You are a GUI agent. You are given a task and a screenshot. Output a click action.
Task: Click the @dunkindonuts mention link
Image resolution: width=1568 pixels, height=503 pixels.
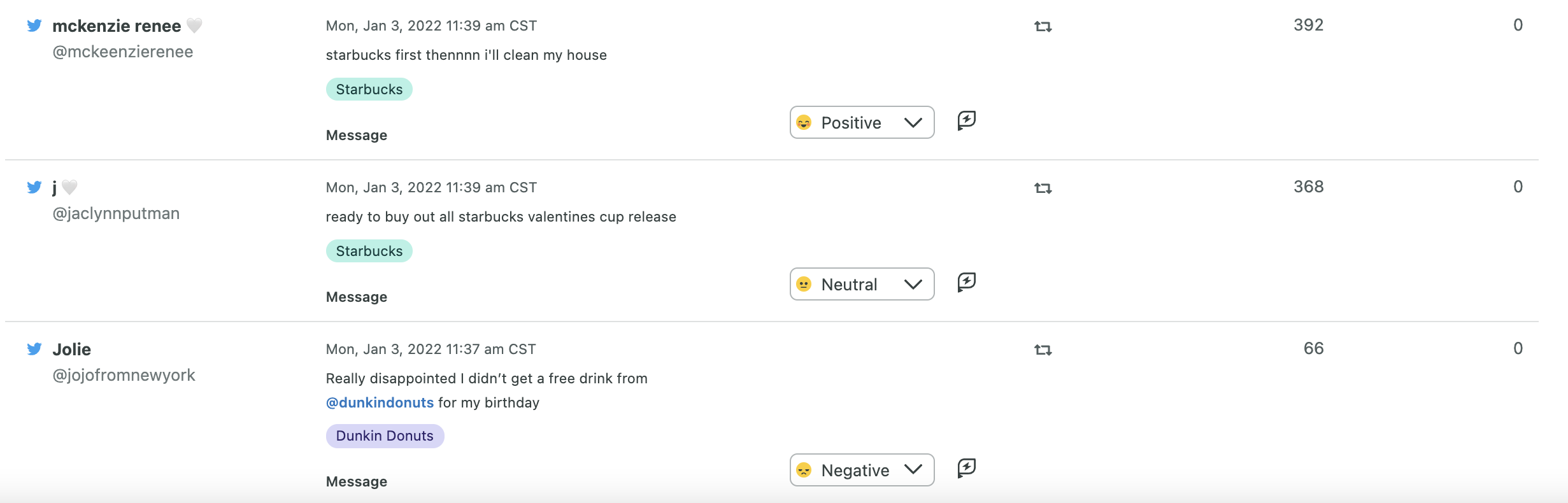[380, 402]
